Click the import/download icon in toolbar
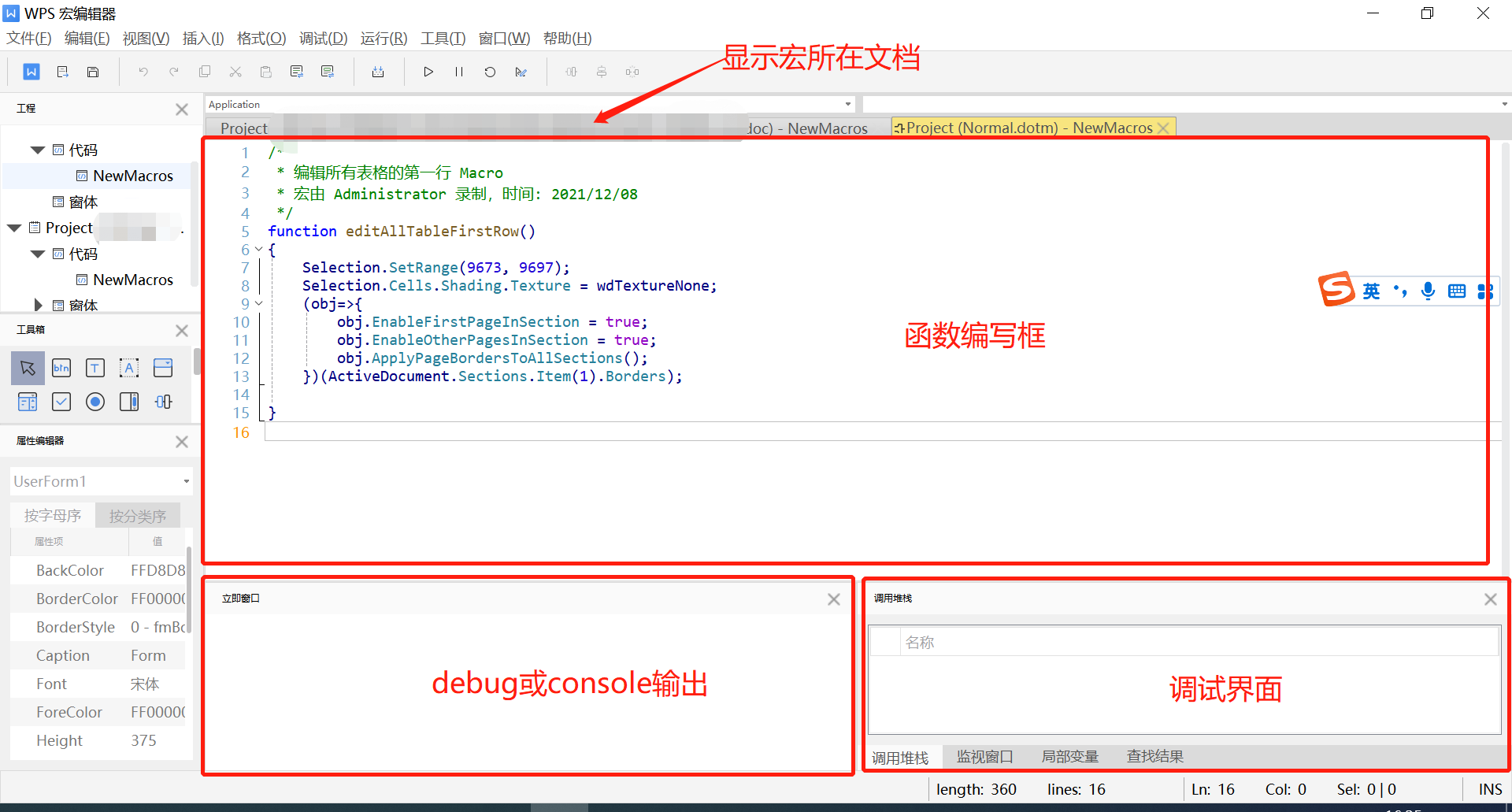This screenshot has width=1512, height=812. [378, 72]
